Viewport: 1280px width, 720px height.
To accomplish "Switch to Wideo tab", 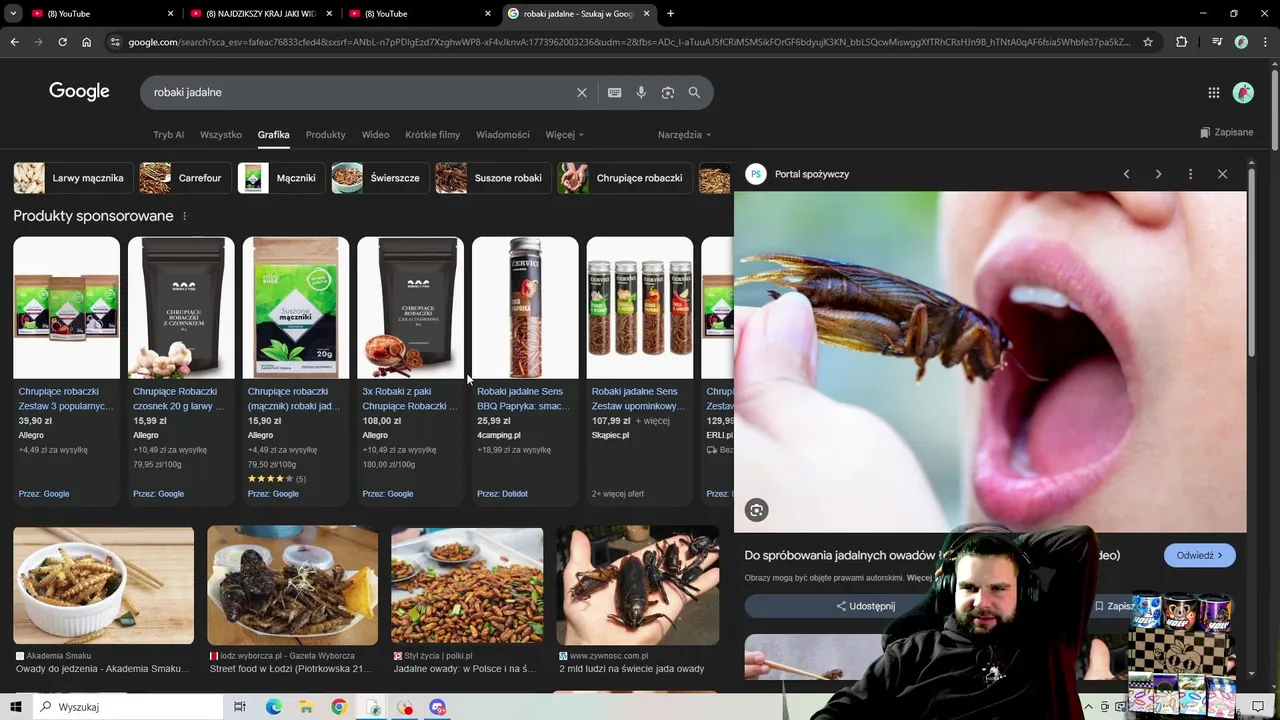I will click(375, 135).
